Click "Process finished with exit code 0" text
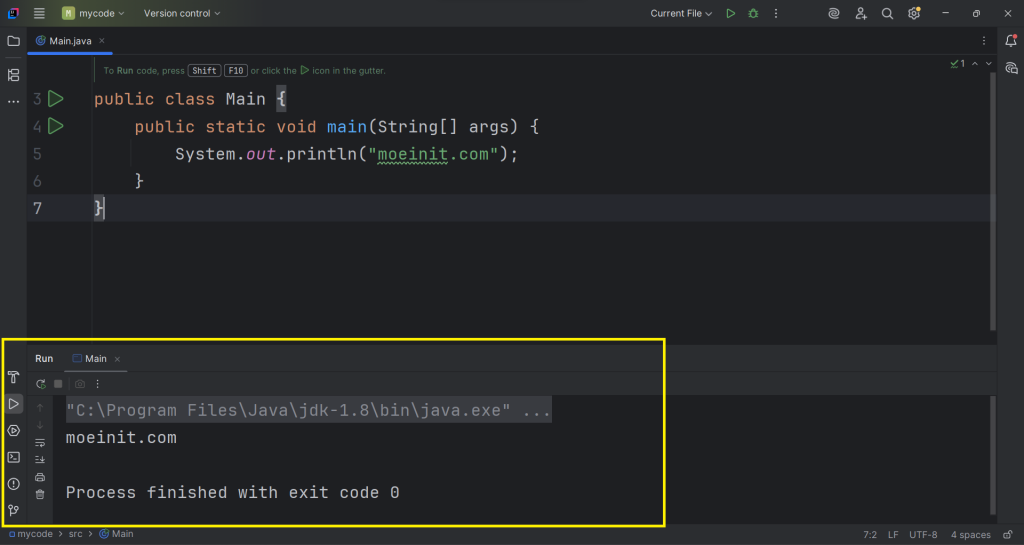This screenshot has width=1024, height=545. tap(232, 492)
